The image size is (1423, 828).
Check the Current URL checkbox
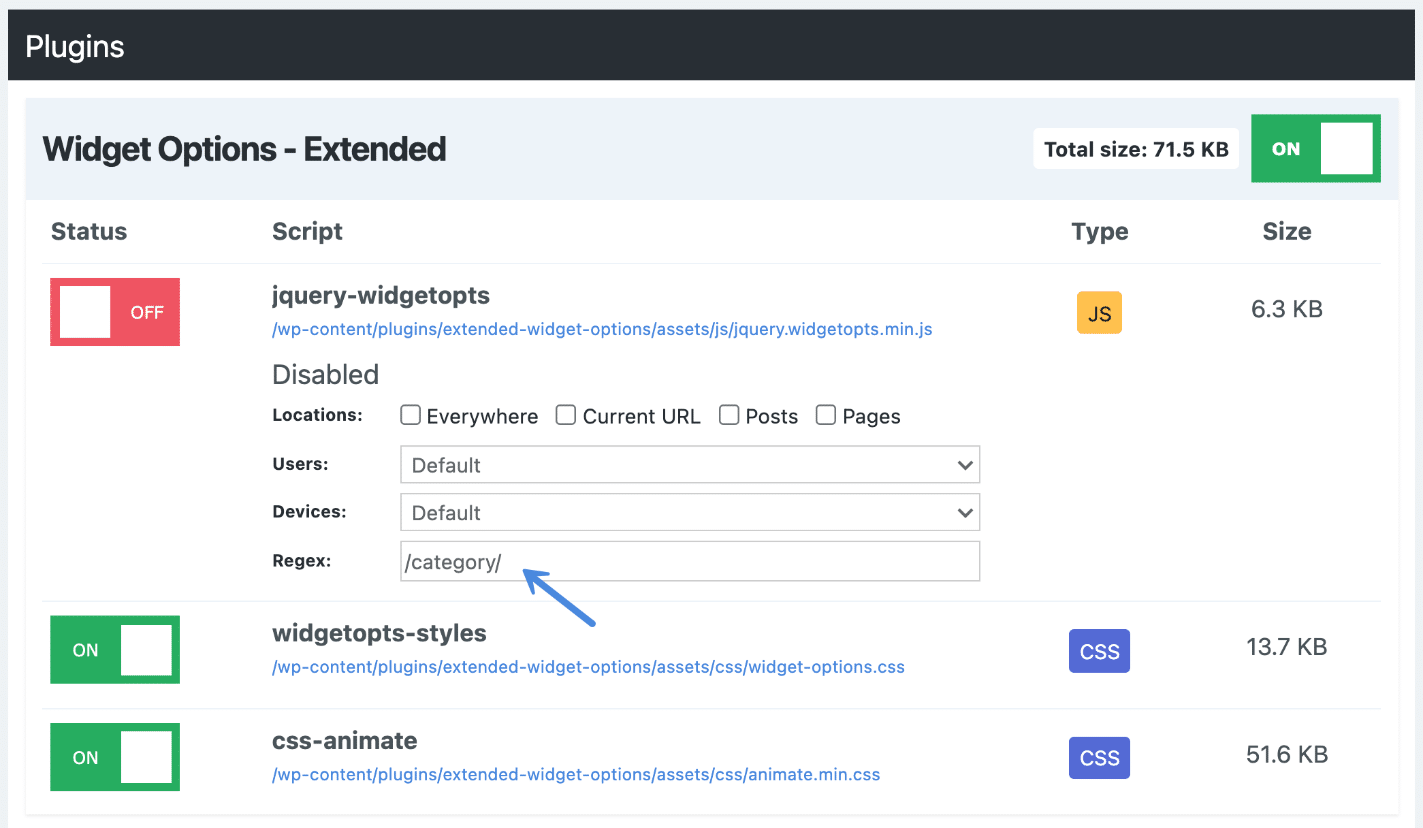565,414
